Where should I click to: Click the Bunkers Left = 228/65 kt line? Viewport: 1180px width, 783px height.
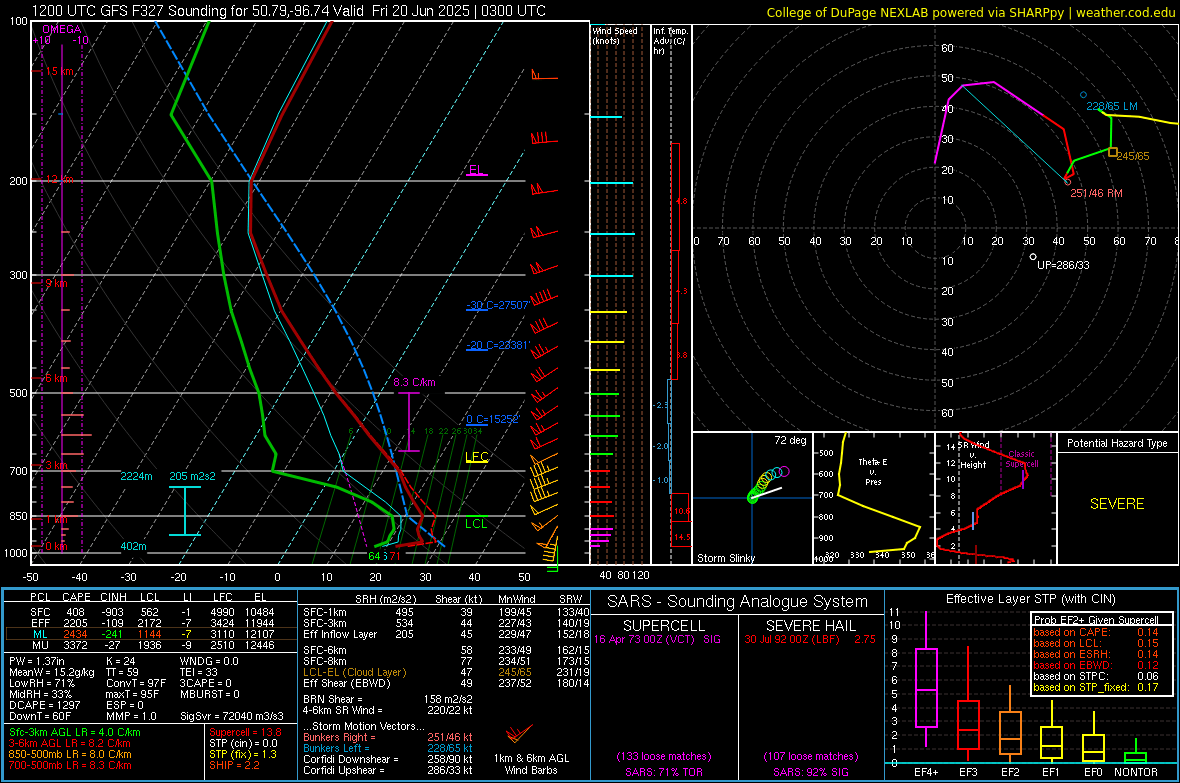388,748
